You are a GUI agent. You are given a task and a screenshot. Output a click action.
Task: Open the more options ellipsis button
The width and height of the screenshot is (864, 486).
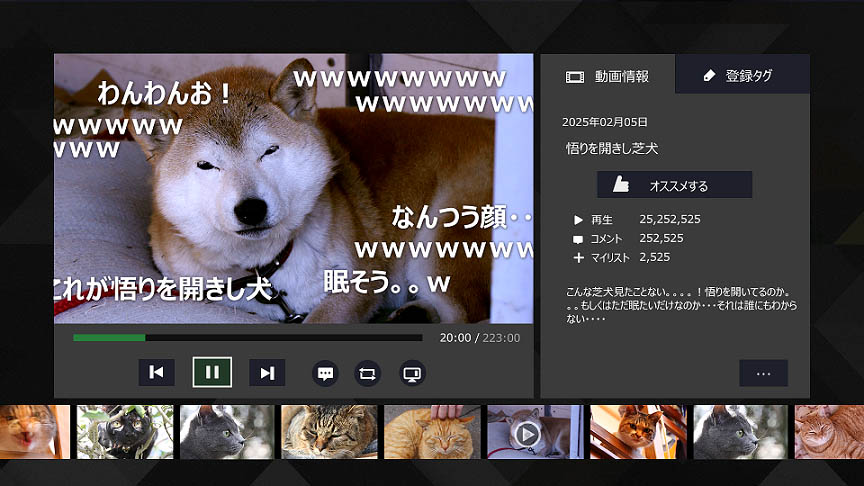[x=763, y=374]
